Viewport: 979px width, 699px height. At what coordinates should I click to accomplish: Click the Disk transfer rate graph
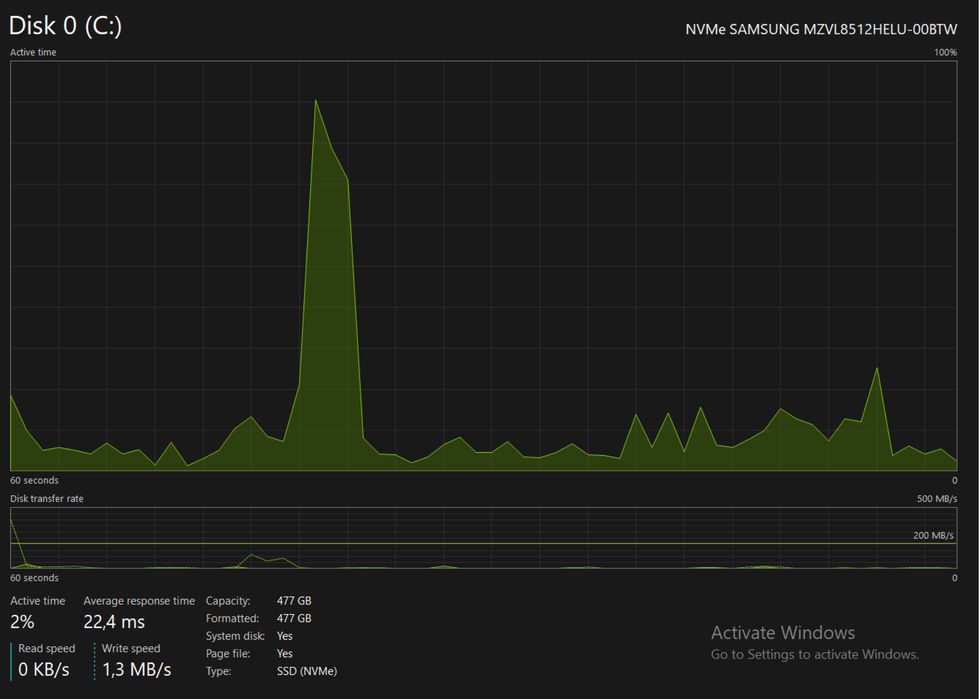[483, 537]
